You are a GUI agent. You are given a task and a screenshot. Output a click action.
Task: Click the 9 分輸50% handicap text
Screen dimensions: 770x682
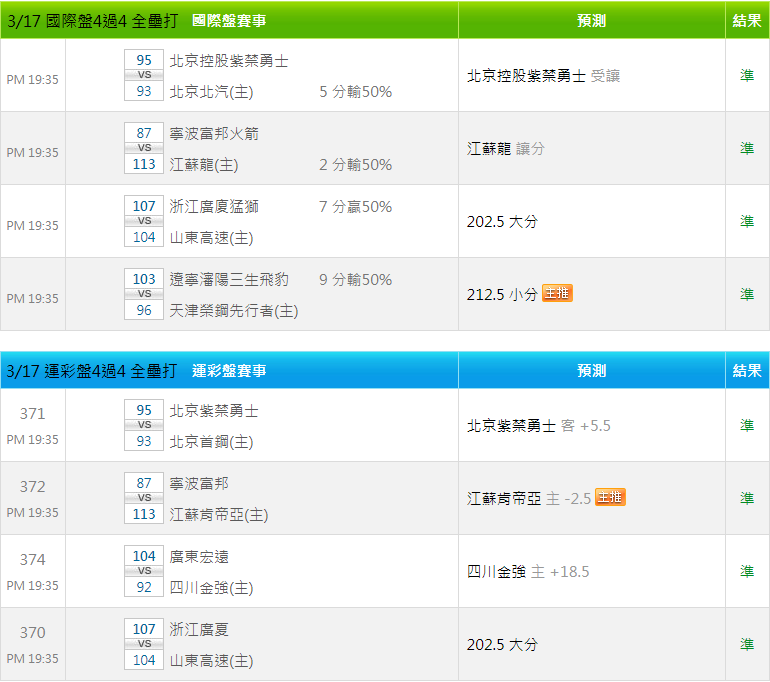[356, 280]
